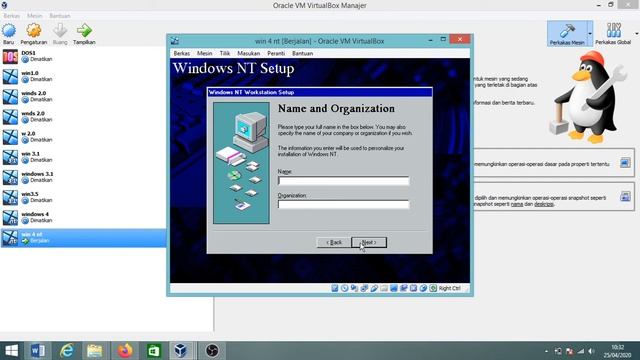Click the shared folders status bar icon

click(x=384, y=288)
